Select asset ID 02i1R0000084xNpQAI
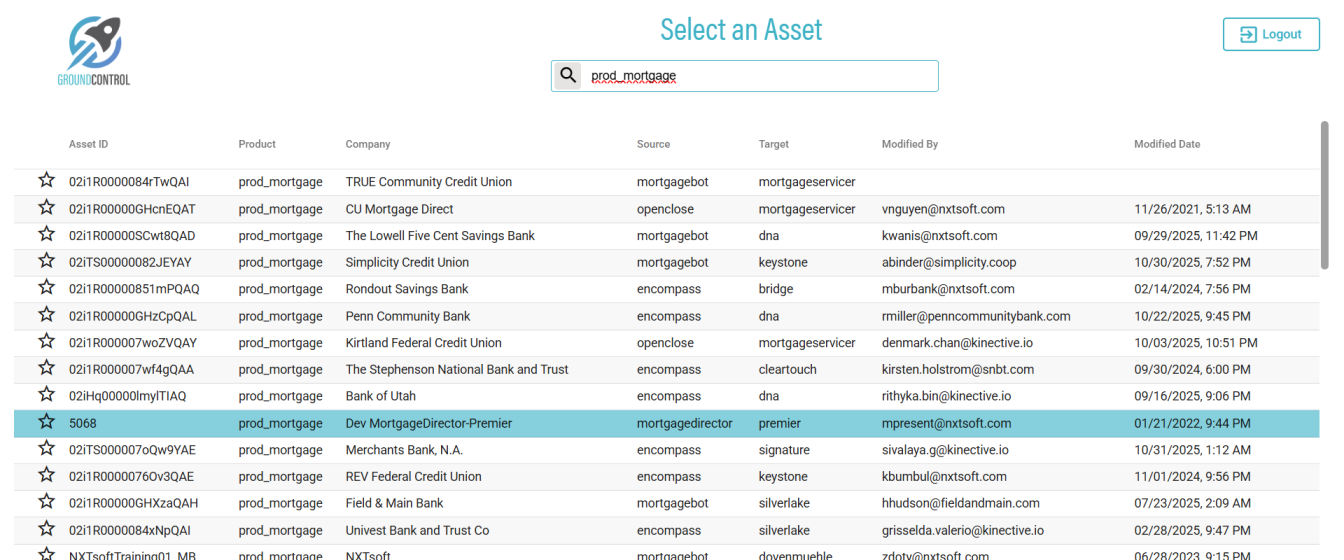Screen dimensions: 1344x560 pos(130,530)
